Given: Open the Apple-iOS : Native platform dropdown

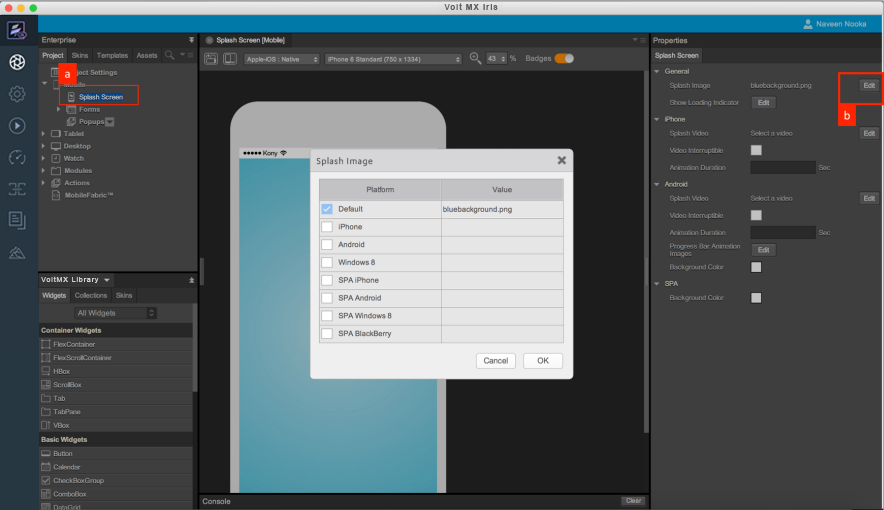Looking at the screenshot, I should [282, 59].
